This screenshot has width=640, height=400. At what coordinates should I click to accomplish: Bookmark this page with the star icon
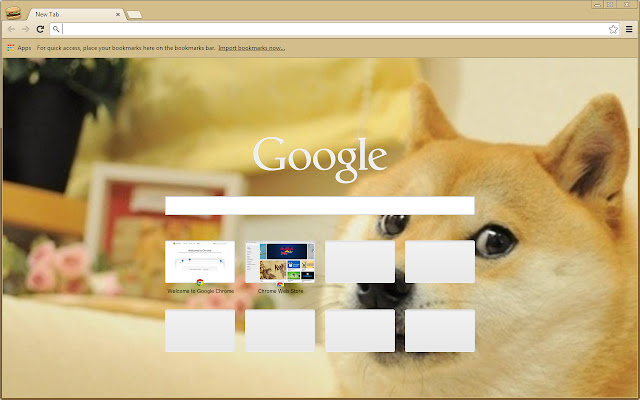point(613,29)
